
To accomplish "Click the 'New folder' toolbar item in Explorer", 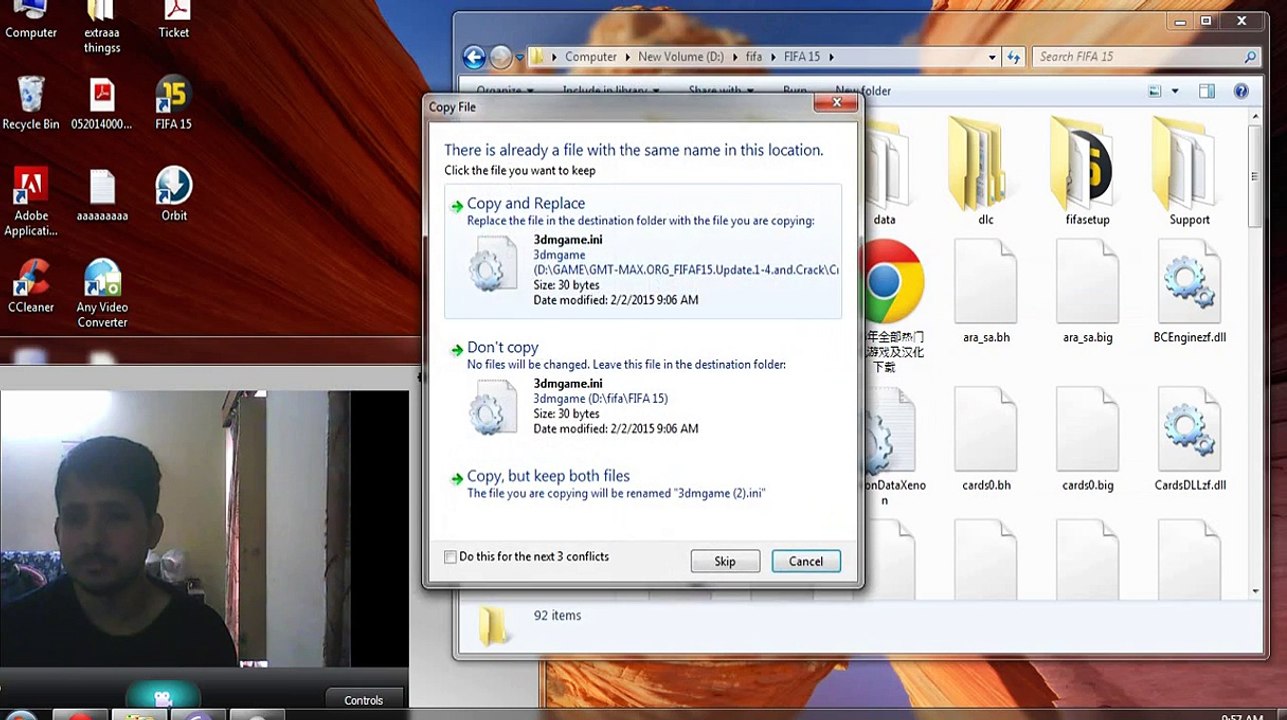I will point(862,91).
